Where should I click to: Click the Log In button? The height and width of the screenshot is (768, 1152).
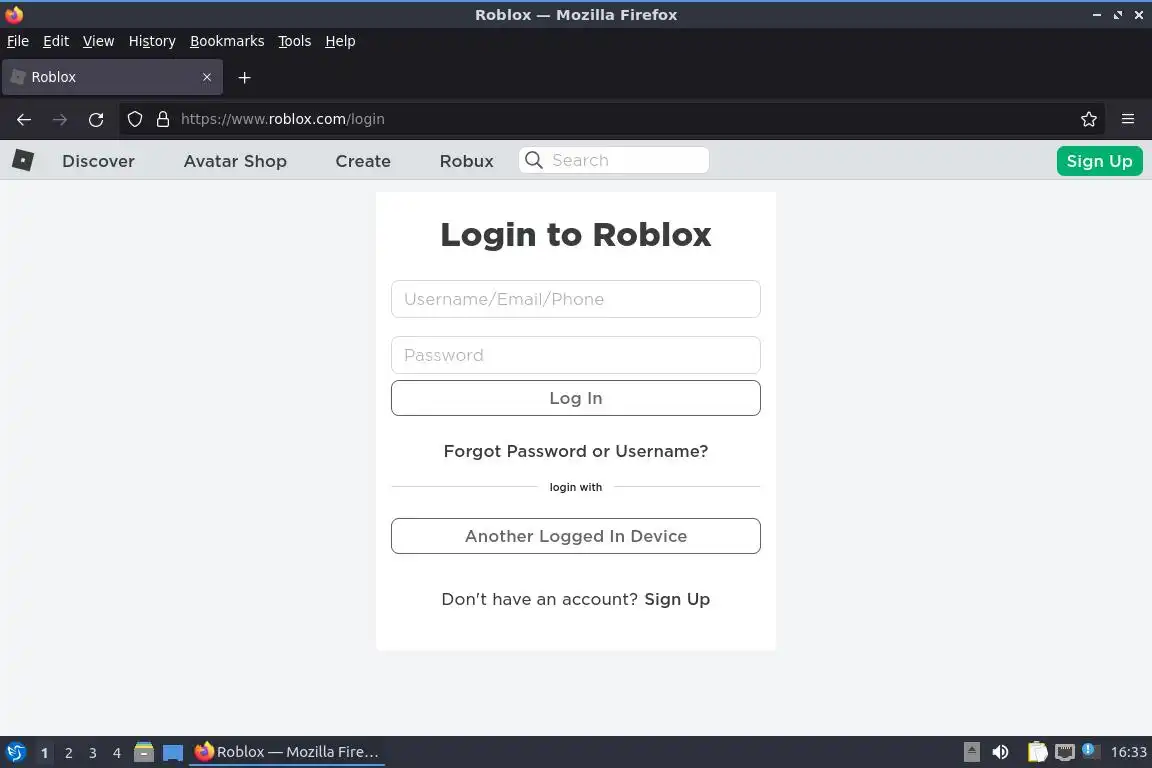point(576,398)
